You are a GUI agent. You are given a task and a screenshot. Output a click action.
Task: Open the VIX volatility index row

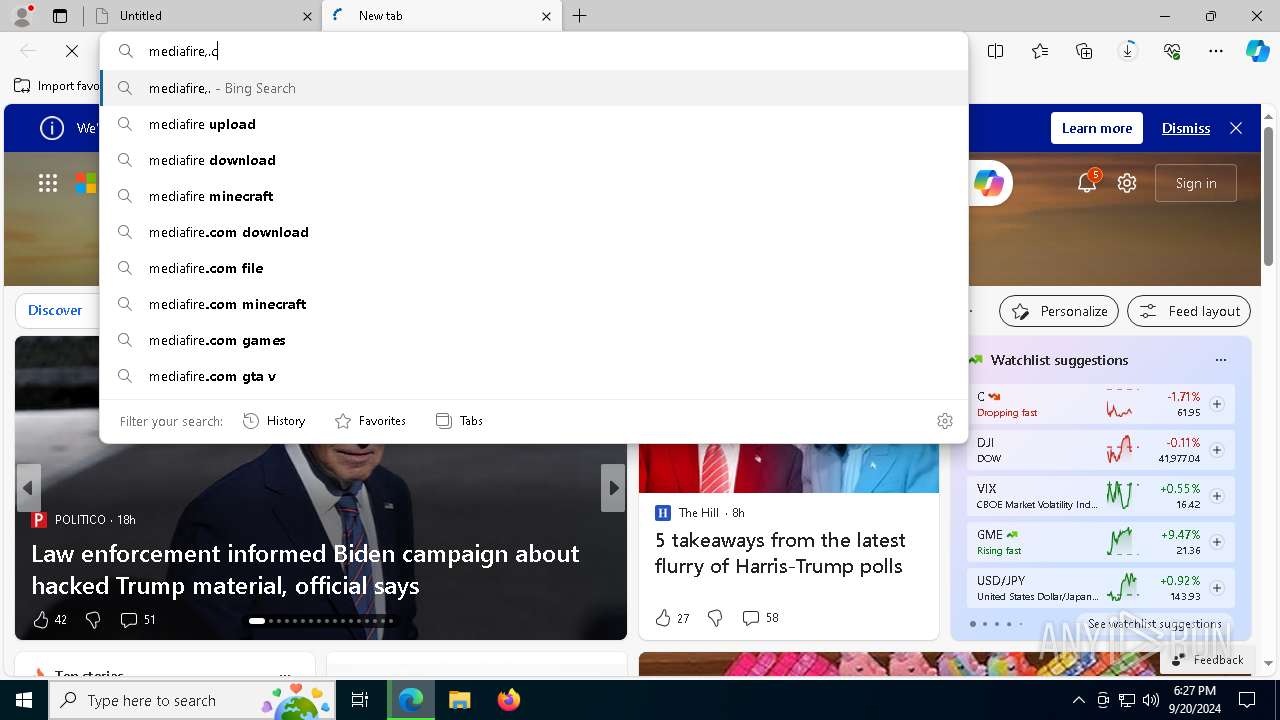pos(1101,496)
